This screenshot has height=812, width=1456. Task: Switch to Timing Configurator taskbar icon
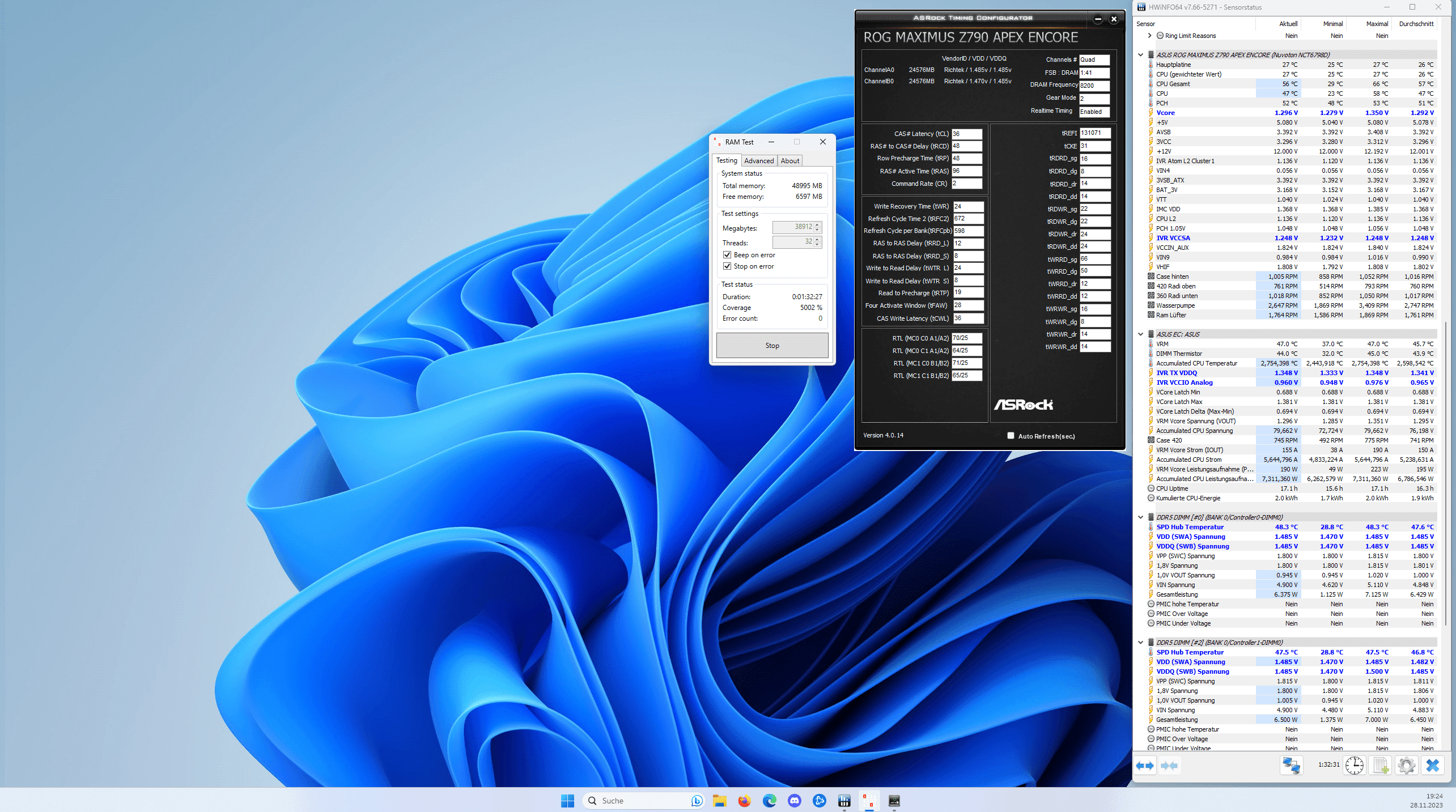tap(894, 800)
